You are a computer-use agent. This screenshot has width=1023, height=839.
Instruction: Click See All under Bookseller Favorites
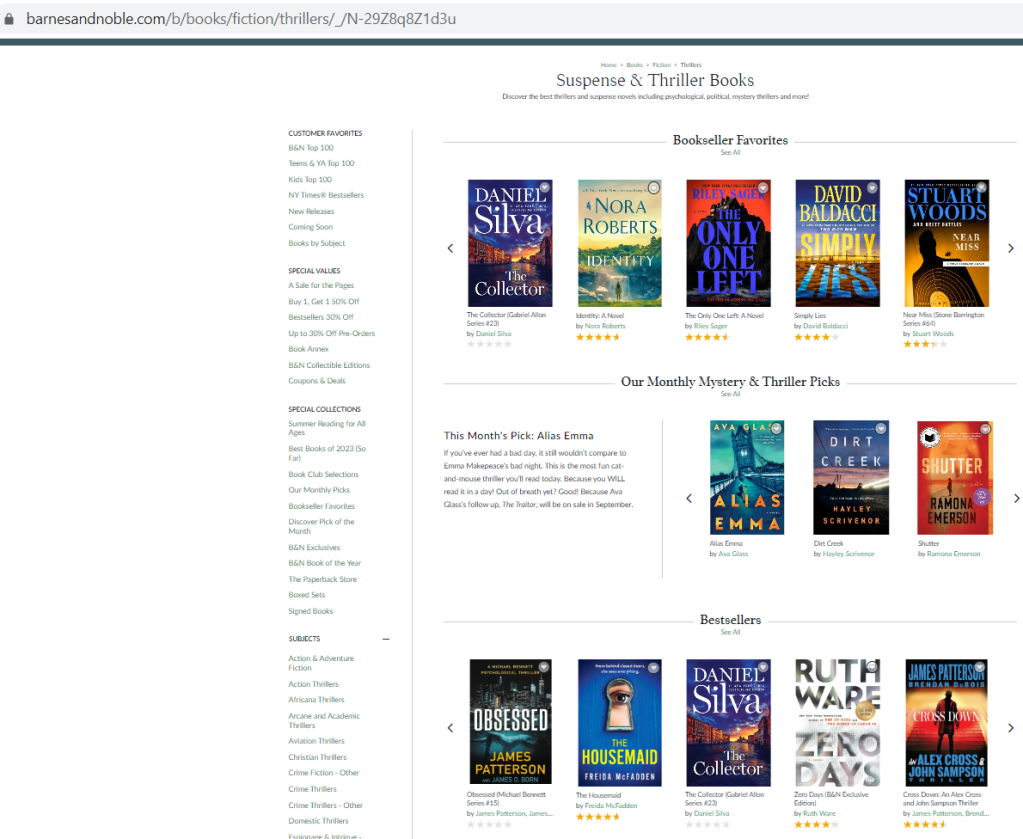click(730, 153)
